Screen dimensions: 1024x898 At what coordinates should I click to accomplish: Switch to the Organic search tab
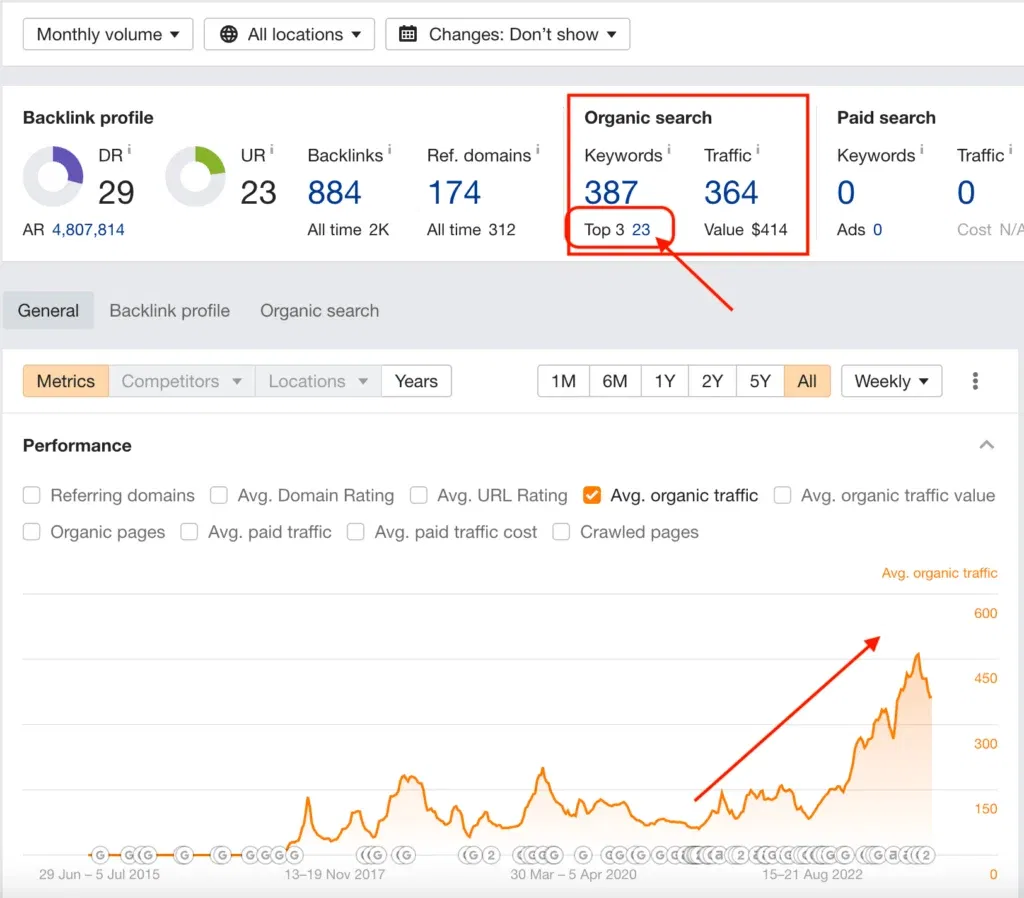click(x=319, y=310)
